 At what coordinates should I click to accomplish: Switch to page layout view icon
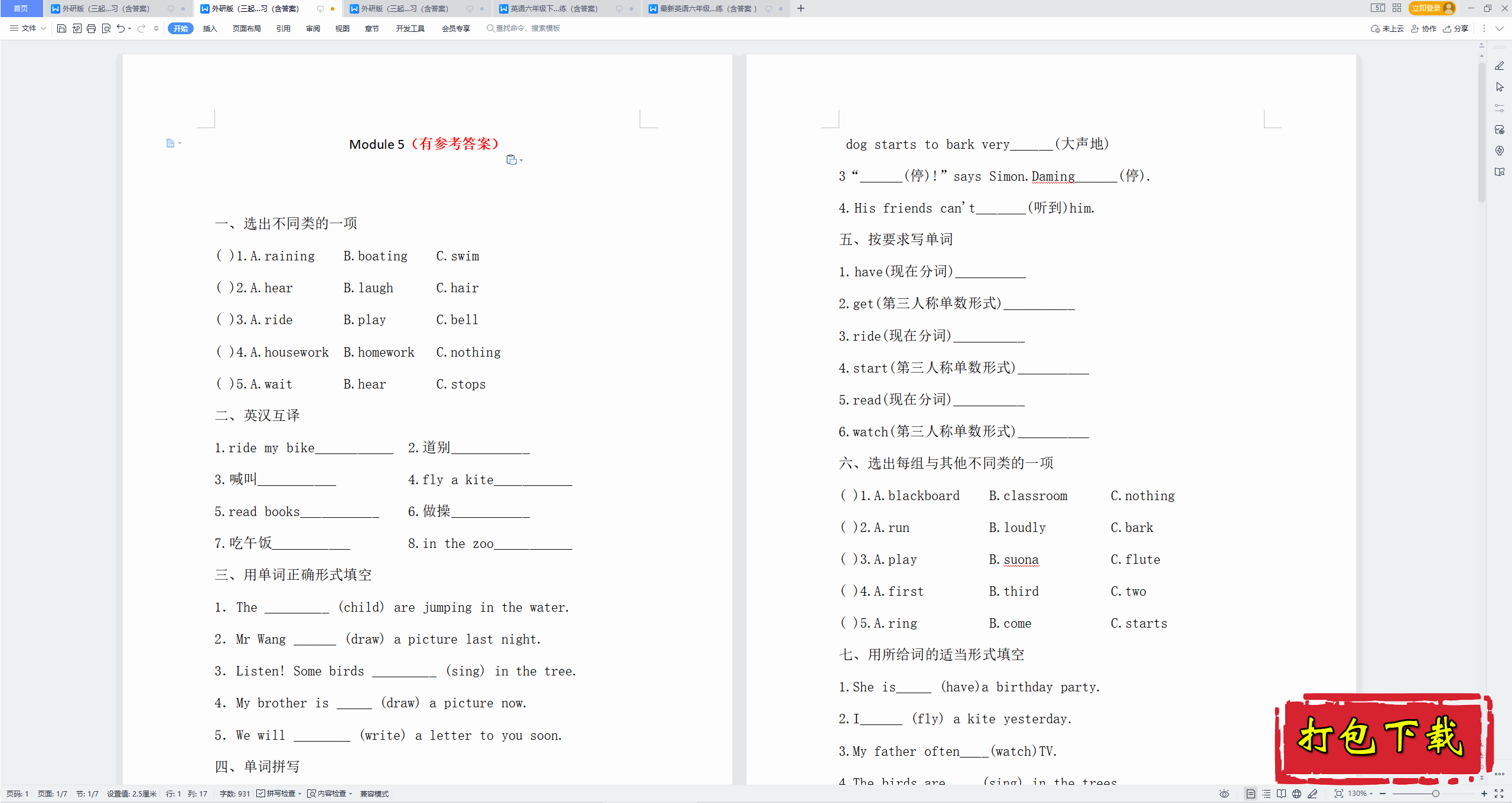point(1250,794)
